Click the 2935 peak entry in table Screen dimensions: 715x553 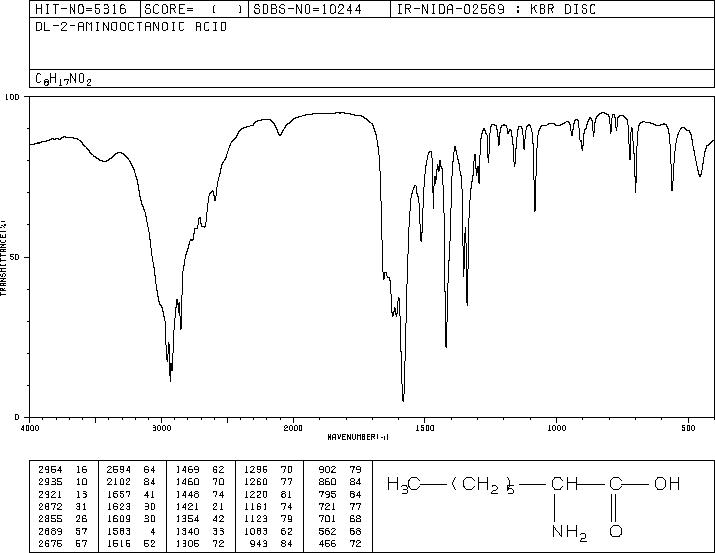(62, 482)
